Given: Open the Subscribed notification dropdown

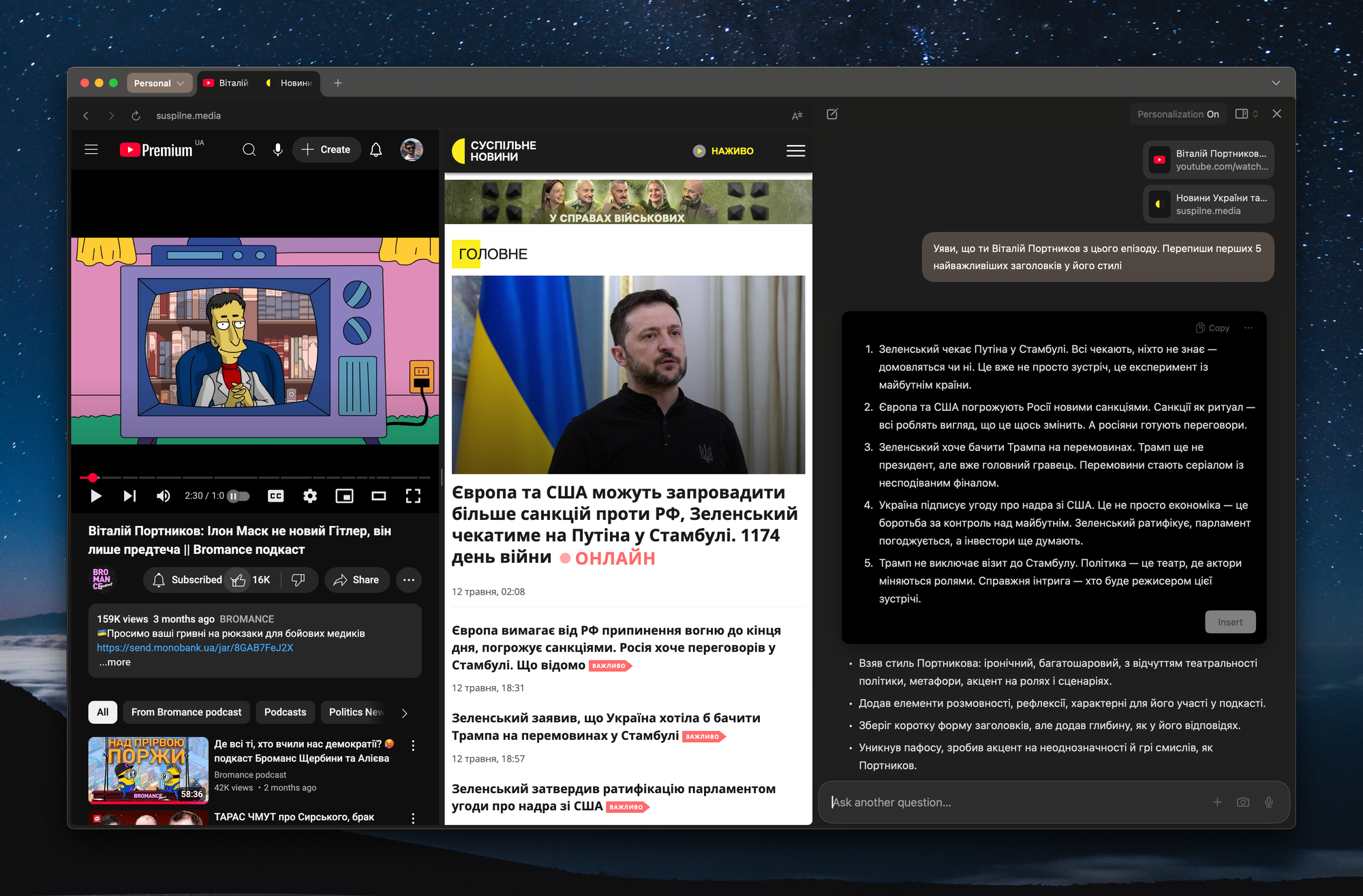Looking at the screenshot, I should click(x=184, y=580).
